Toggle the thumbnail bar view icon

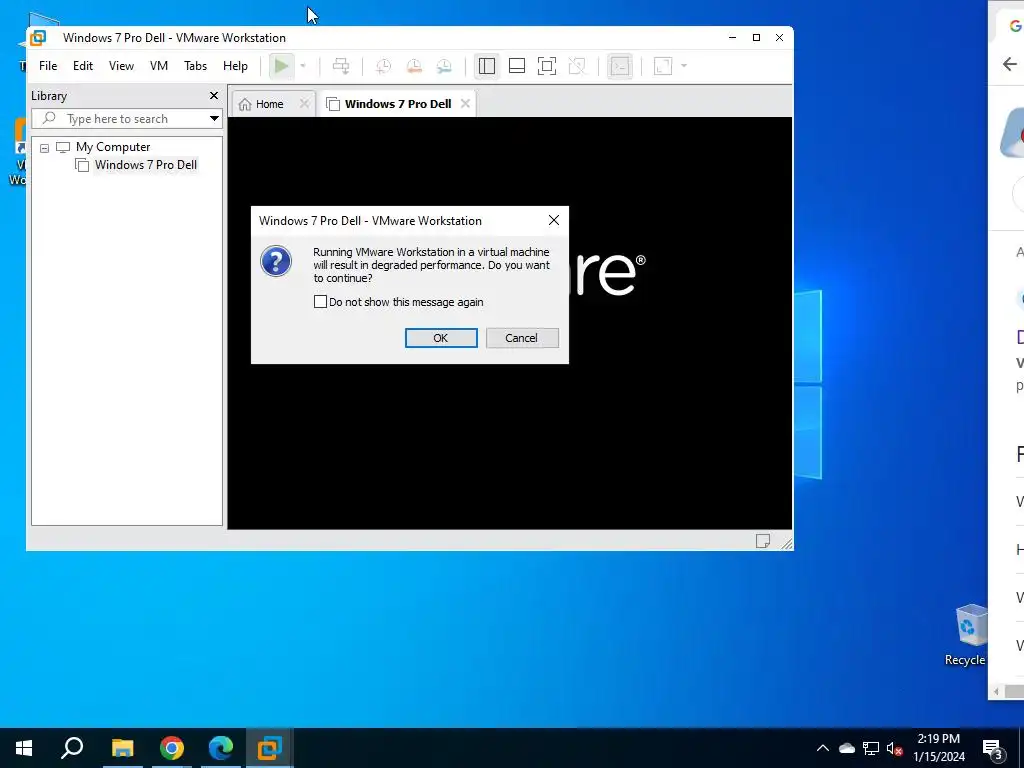coord(517,66)
